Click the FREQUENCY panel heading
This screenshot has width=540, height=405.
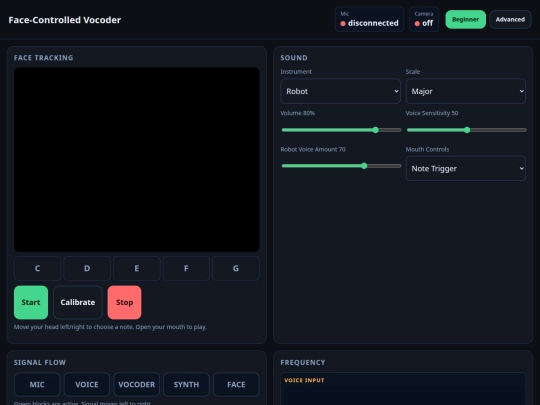(303, 362)
